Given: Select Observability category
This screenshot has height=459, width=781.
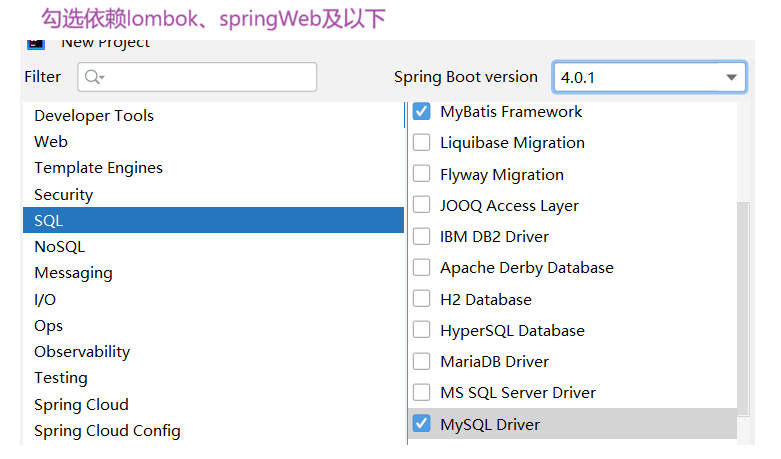Looking at the screenshot, I should (x=213, y=351).
